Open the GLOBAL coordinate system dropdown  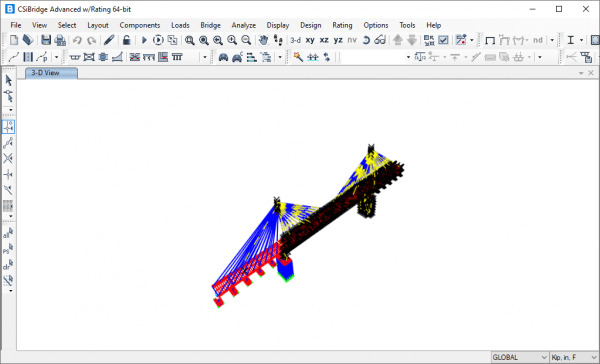tap(520, 357)
